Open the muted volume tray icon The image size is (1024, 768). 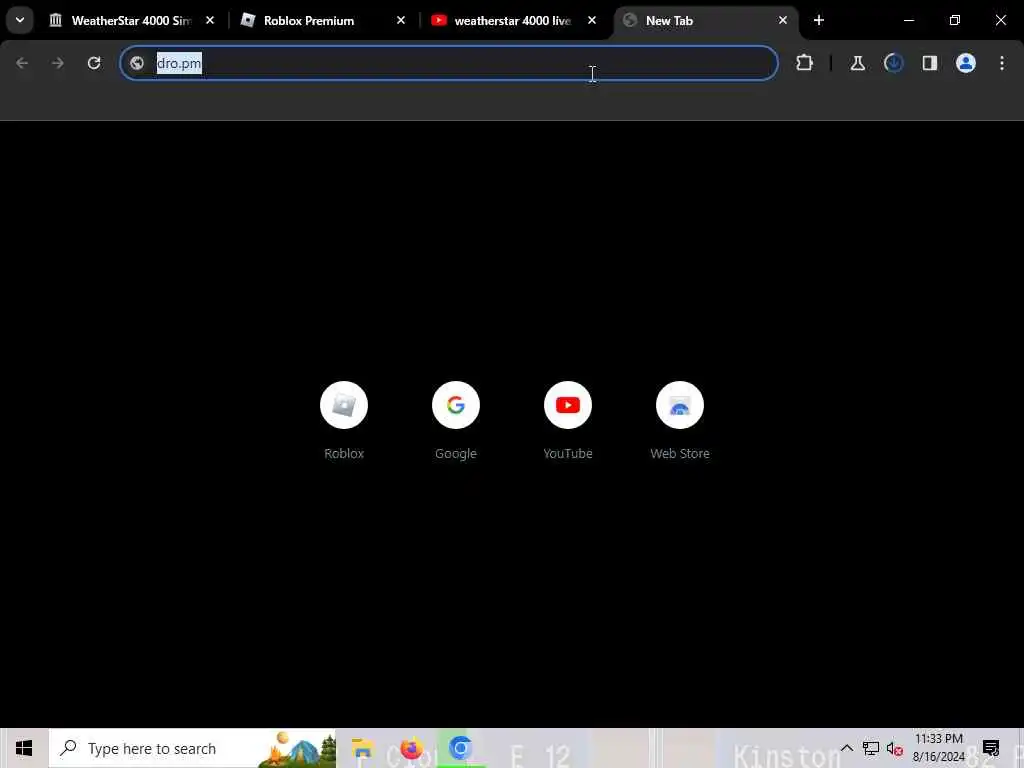tap(894, 748)
